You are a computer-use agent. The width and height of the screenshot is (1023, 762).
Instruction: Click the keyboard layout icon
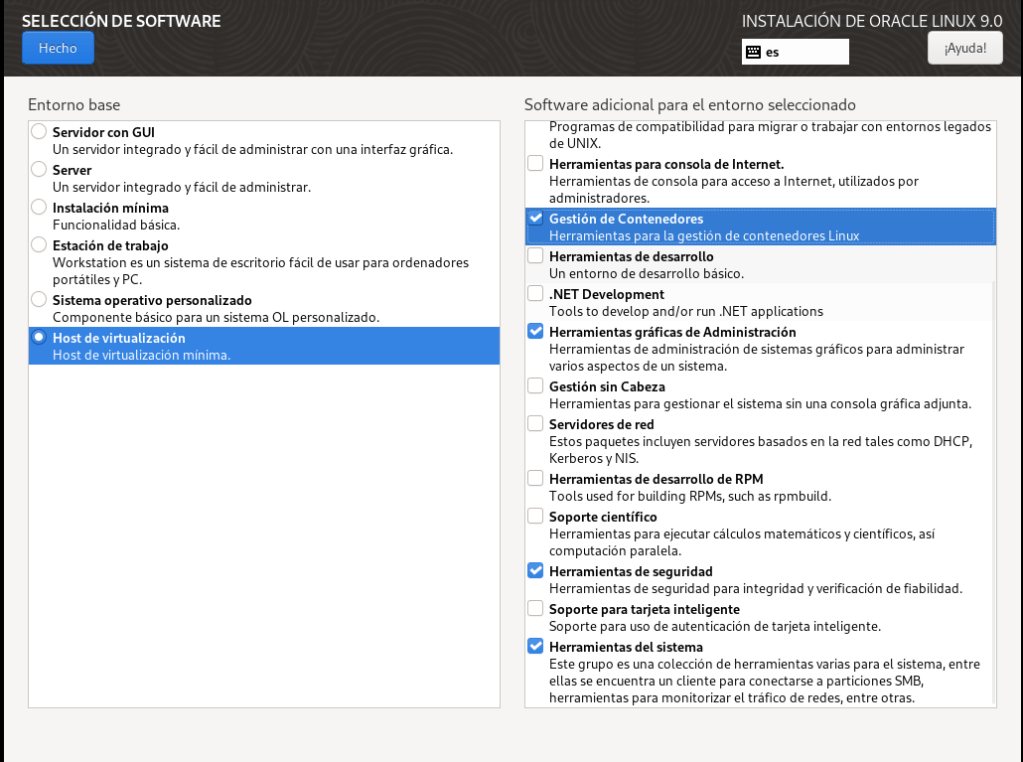click(x=754, y=52)
